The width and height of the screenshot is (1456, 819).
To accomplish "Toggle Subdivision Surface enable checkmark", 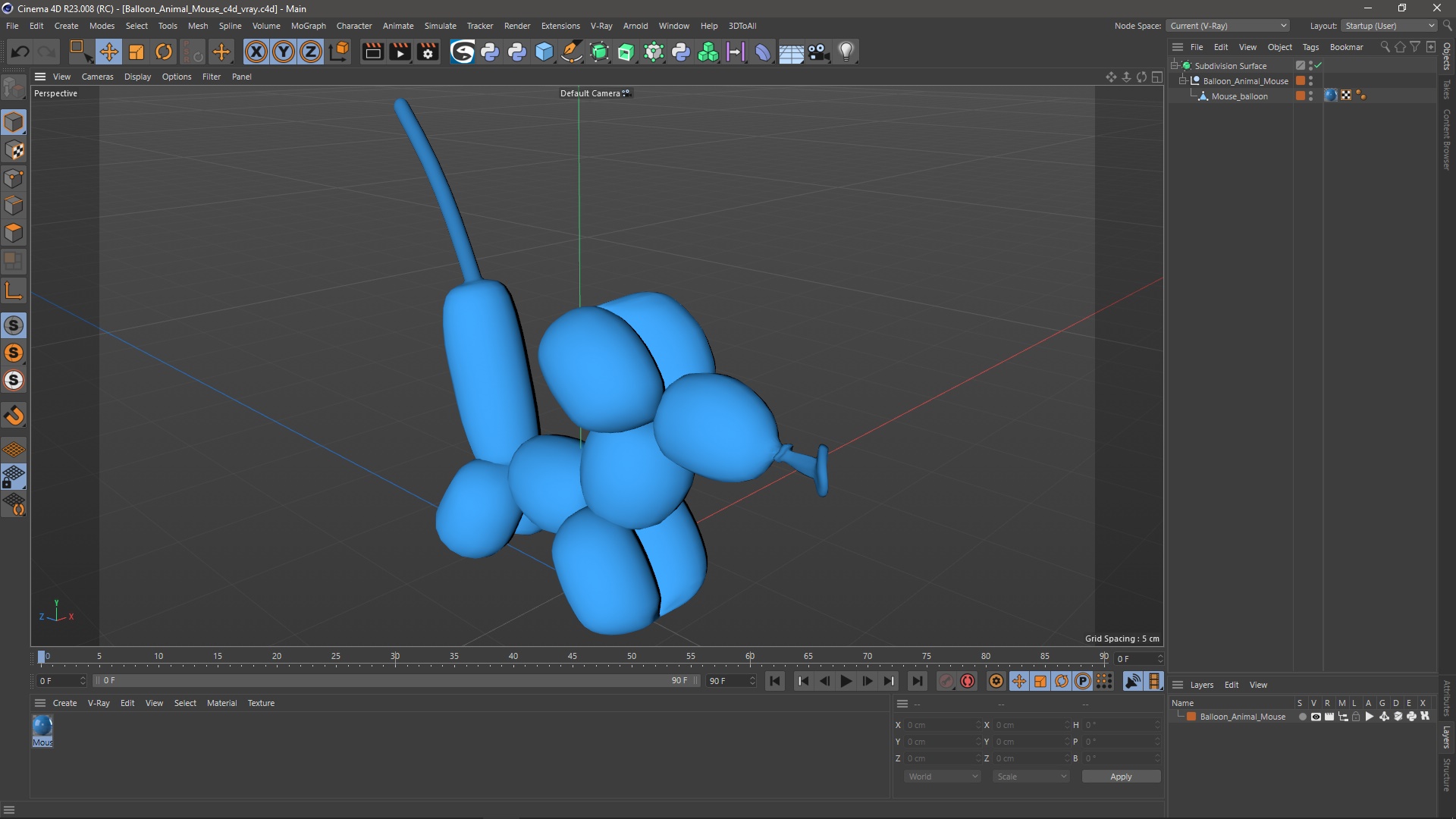I will point(1319,65).
